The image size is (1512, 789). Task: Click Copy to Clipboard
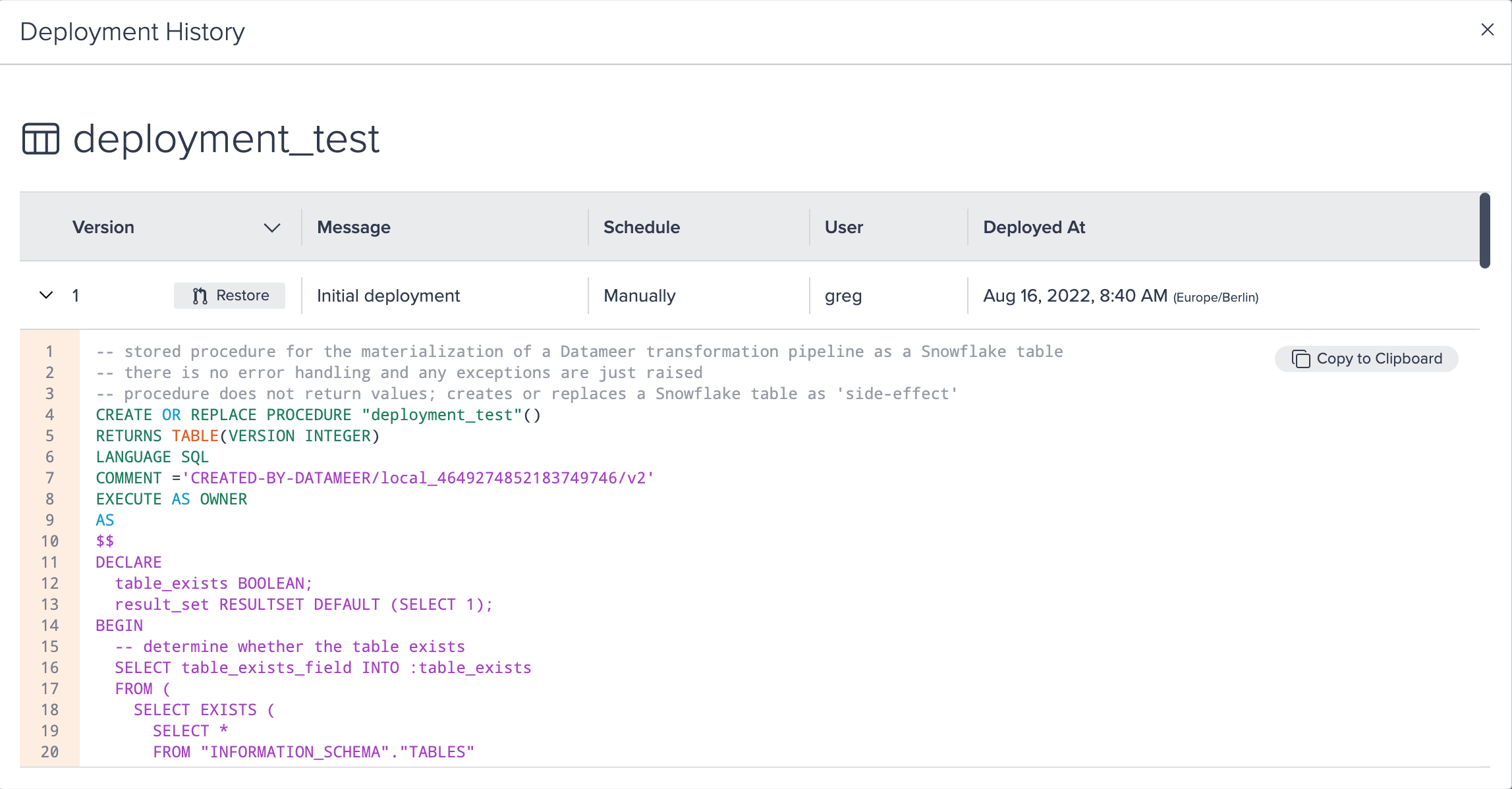coord(1366,359)
